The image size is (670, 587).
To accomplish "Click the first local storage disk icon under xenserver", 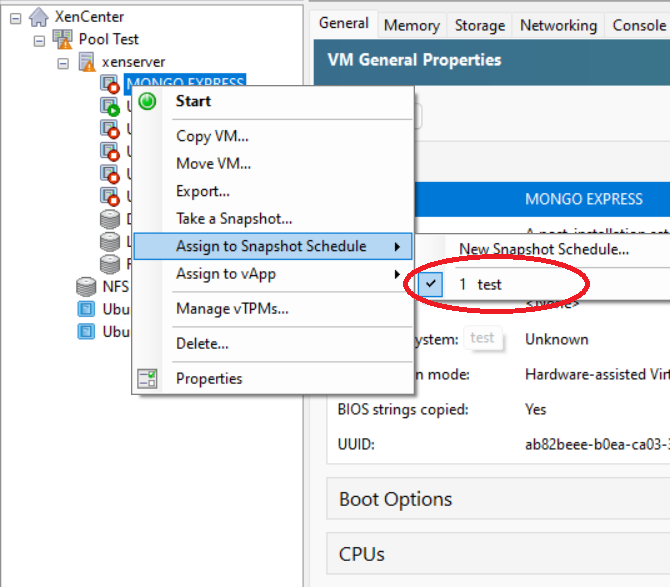I will tap(110, 219).
